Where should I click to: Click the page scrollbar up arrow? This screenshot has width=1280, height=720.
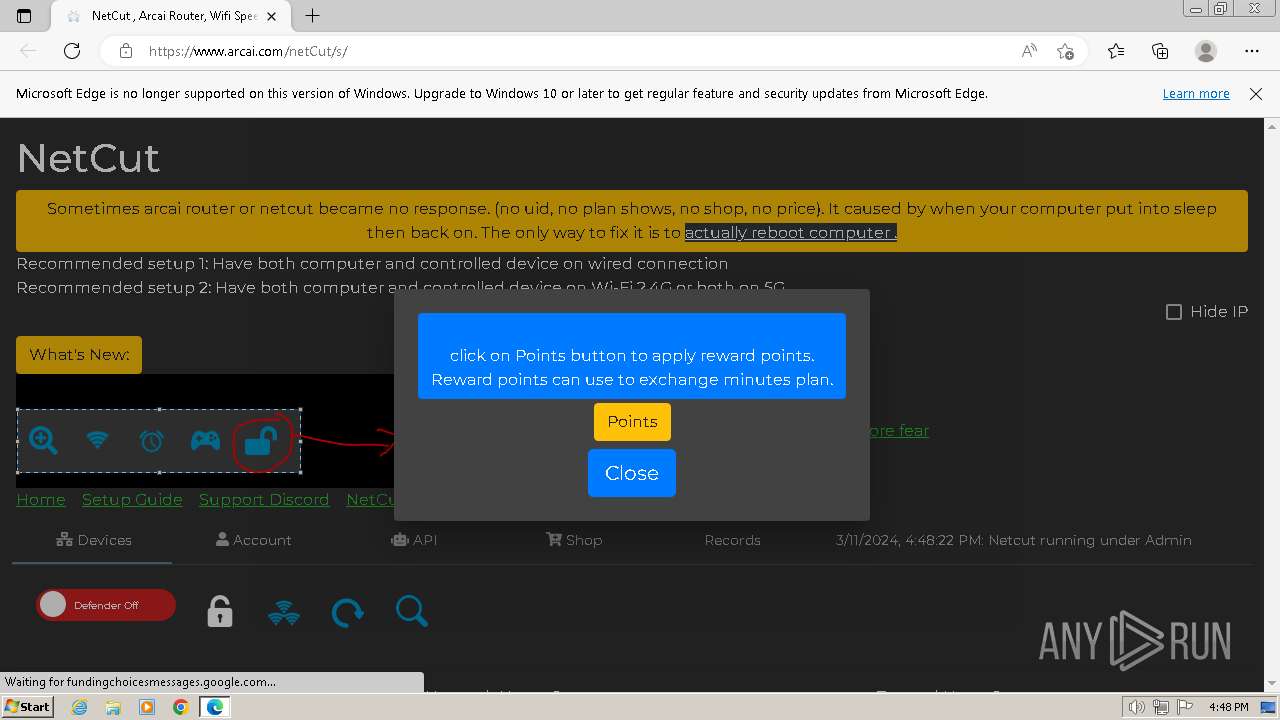[1272, 126]
